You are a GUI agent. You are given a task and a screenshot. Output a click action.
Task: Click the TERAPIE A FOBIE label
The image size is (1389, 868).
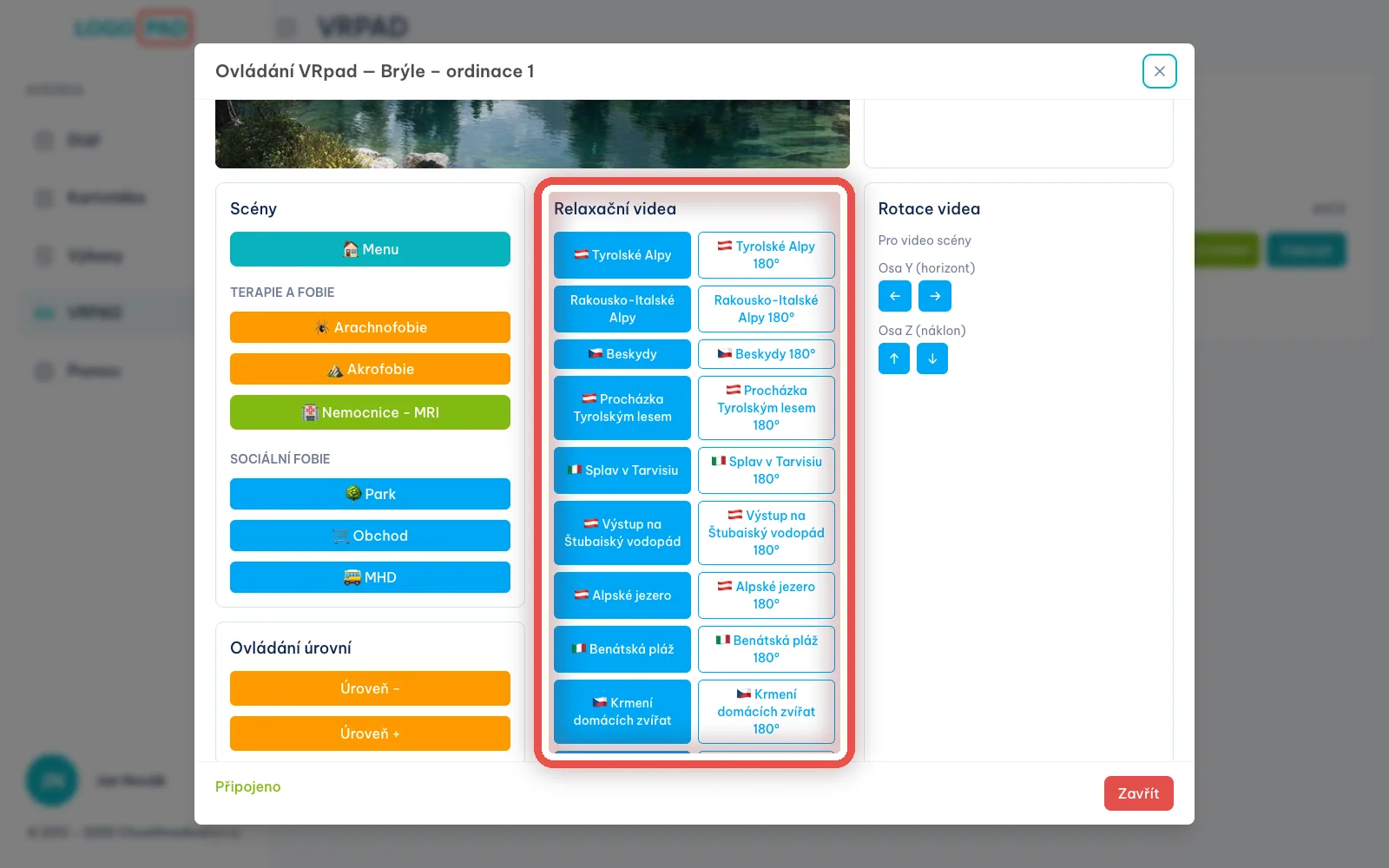point(282,293)
